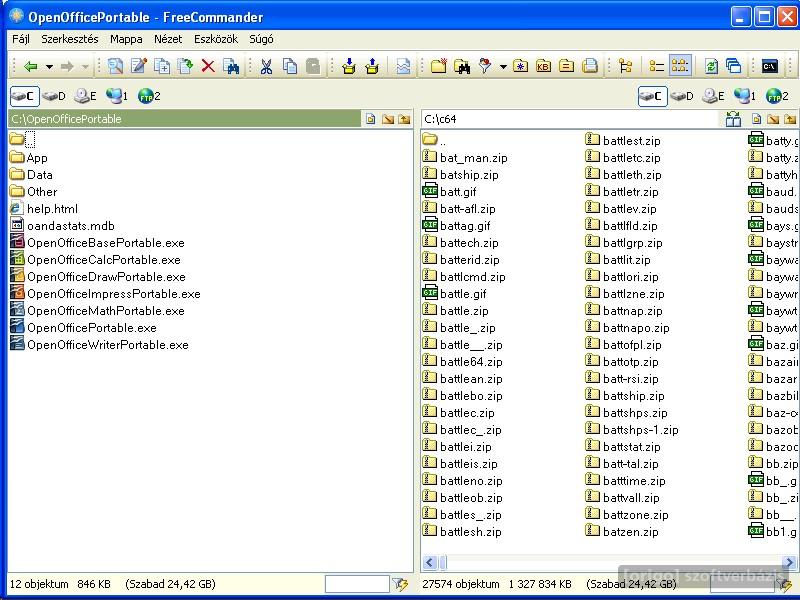The image size is (800, 600).
Task: Select OpenOfficeMathPortable.exe
Action: 97,311
